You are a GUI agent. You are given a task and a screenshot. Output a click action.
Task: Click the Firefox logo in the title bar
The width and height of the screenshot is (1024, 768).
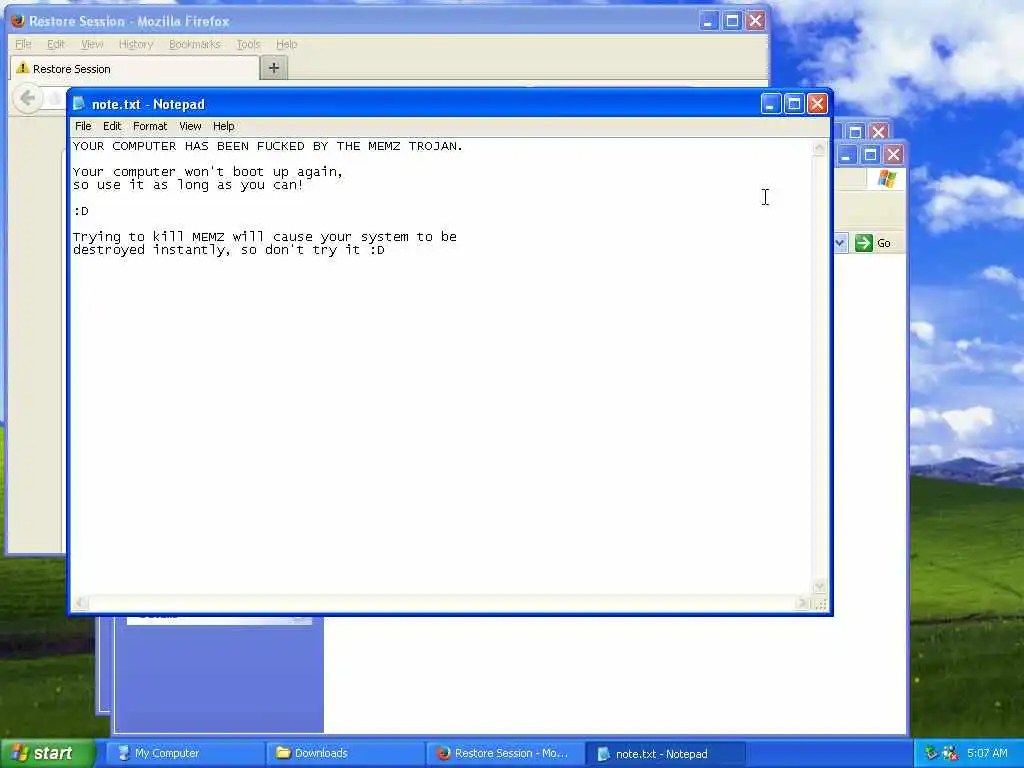point(18,20)
